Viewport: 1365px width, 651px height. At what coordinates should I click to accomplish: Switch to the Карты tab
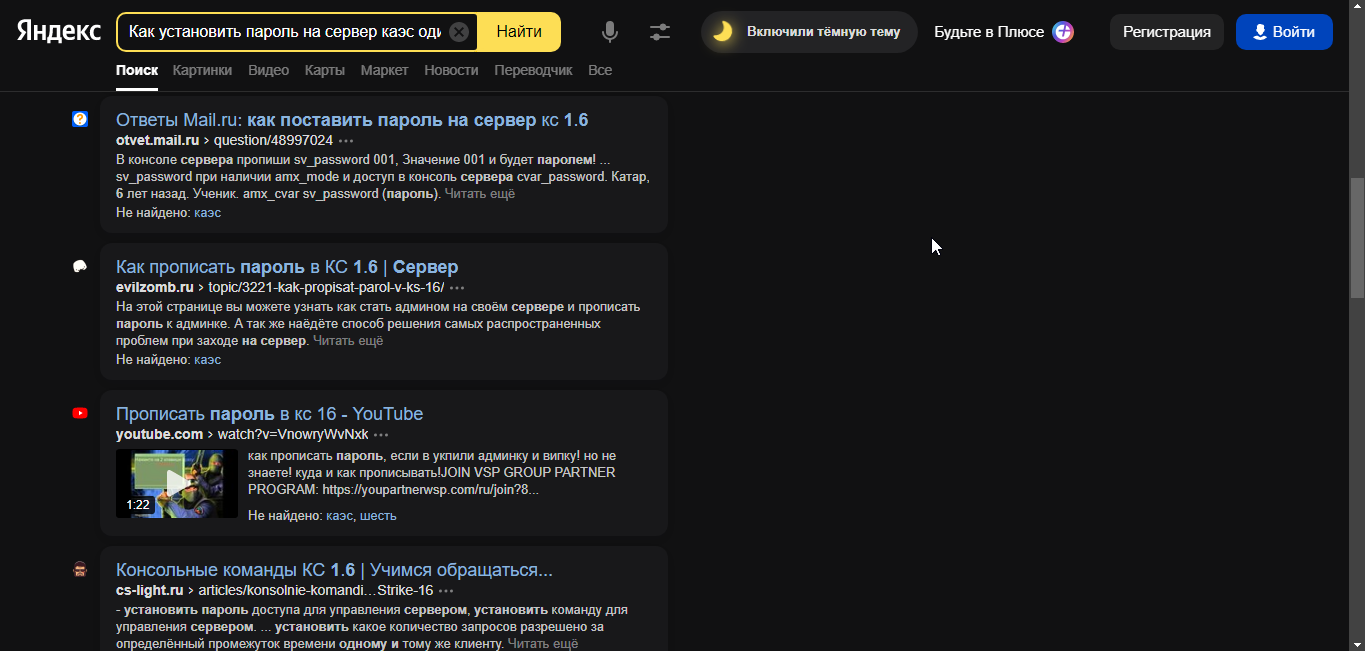point(325,70)
